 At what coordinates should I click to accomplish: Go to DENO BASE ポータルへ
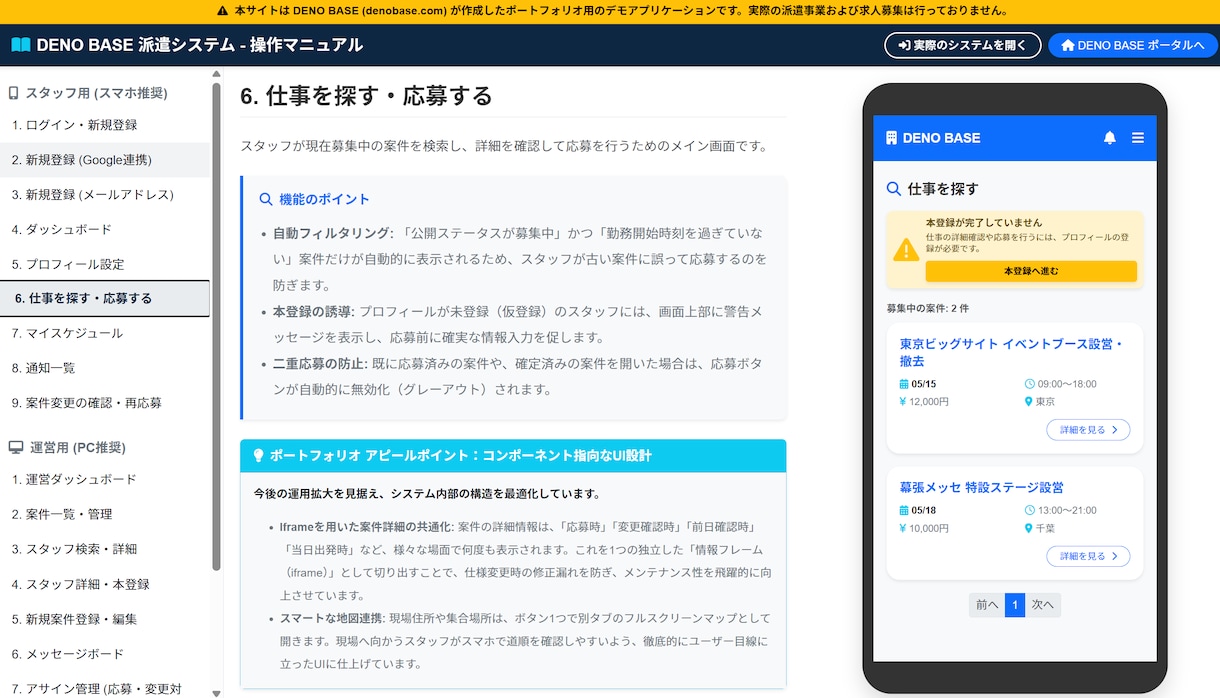(x=1131, y=46)
